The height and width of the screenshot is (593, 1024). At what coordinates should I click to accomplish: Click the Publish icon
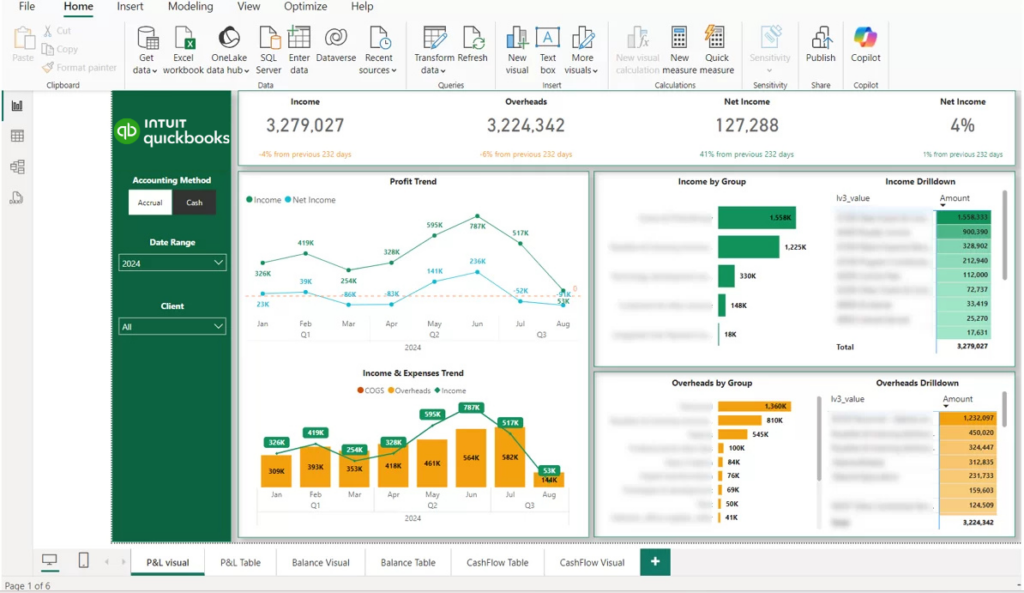[821, 39]
